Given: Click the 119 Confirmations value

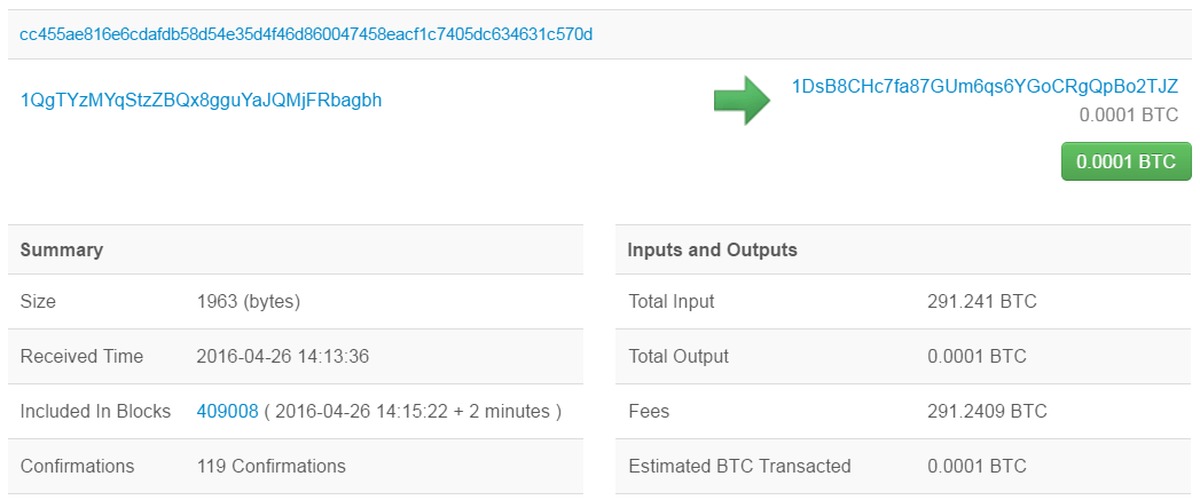Looking at the screenshot, I should point(271,466).
